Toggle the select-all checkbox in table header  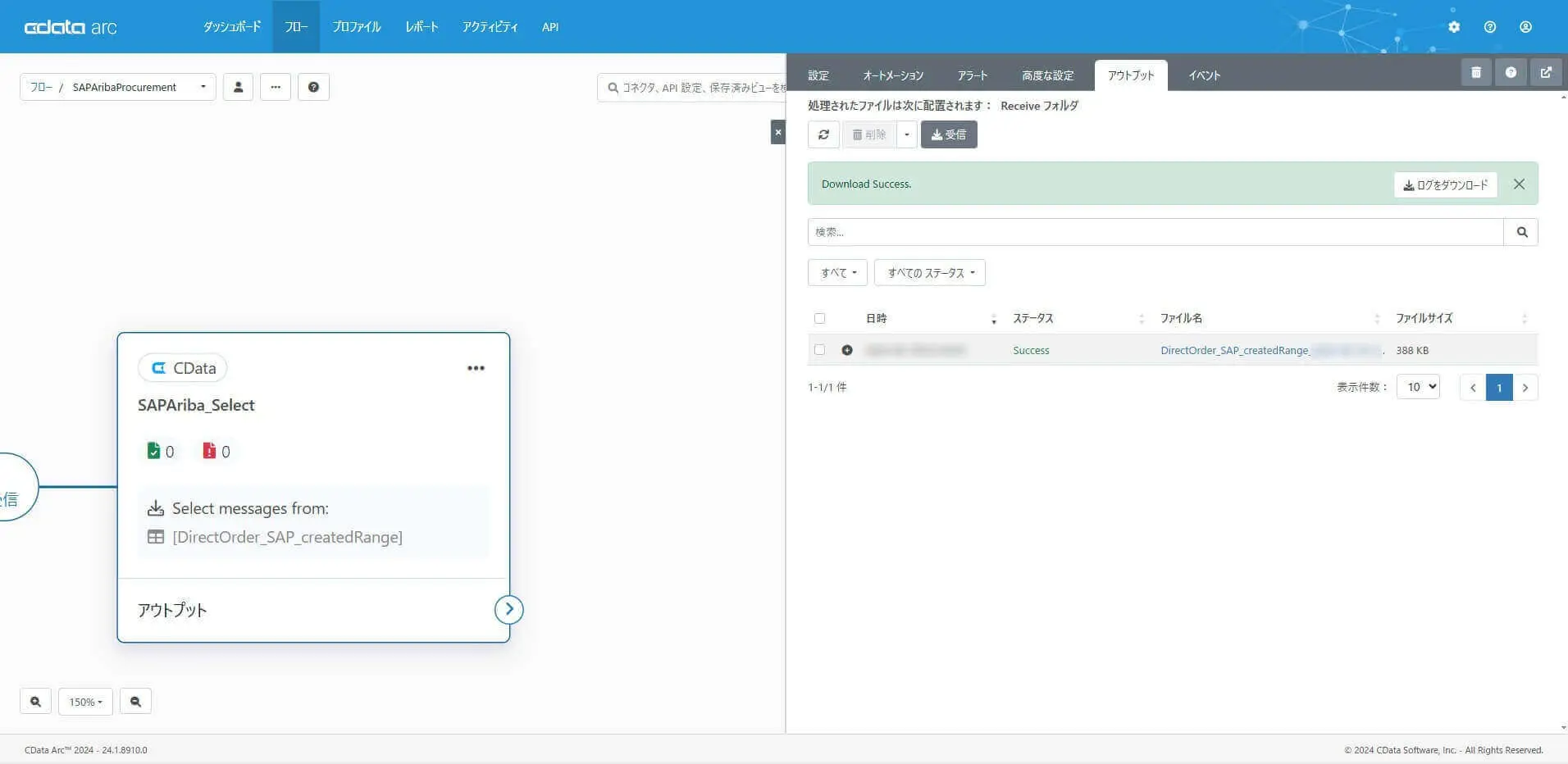(x=819, y=318)
